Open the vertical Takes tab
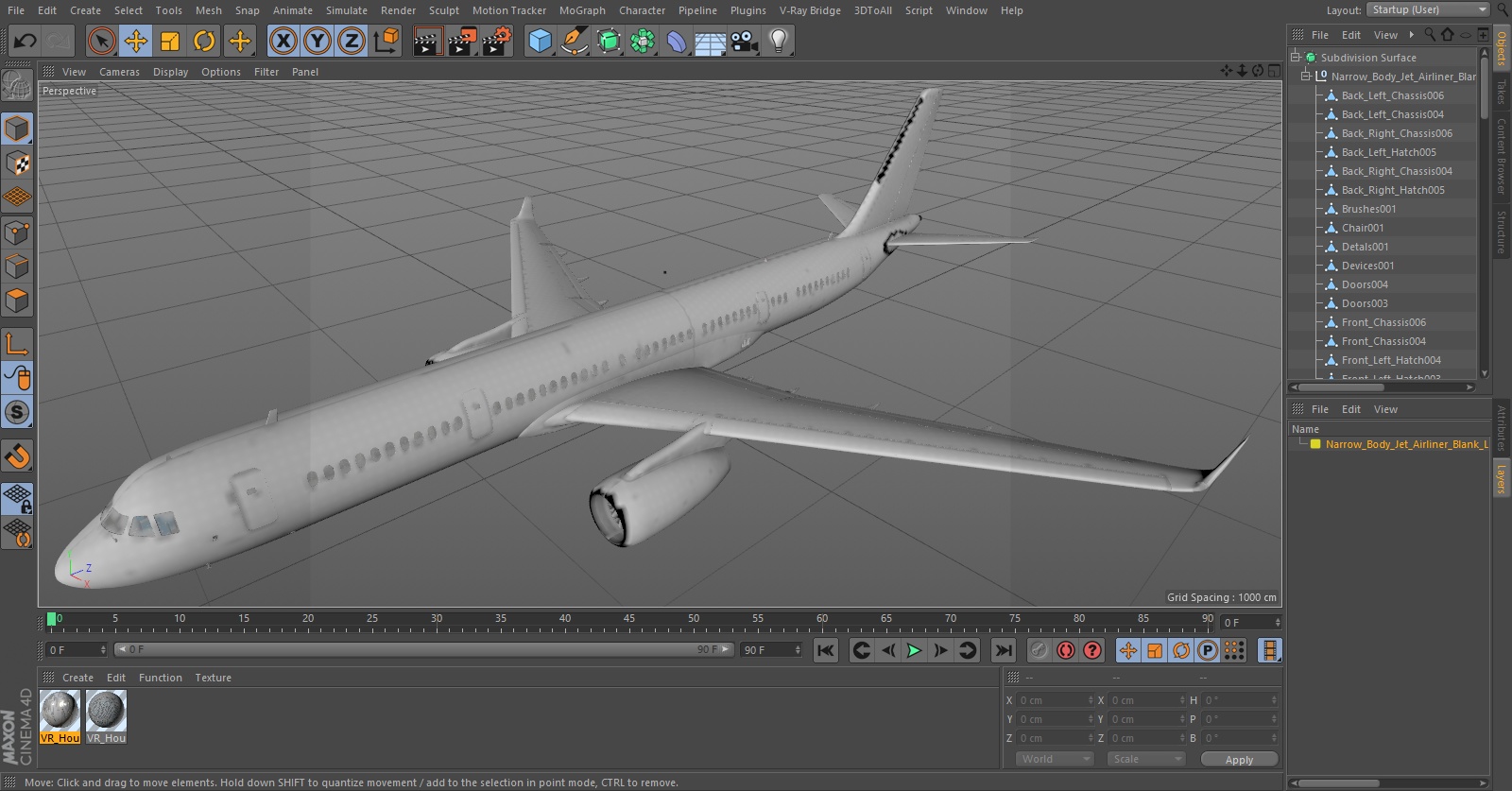 pos(1501,92)
